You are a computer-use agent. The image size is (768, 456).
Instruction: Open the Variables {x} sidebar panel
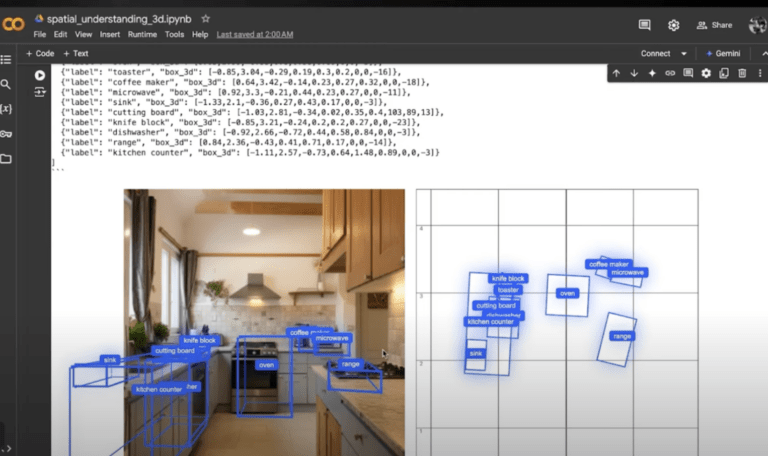[x=6, y=109]
